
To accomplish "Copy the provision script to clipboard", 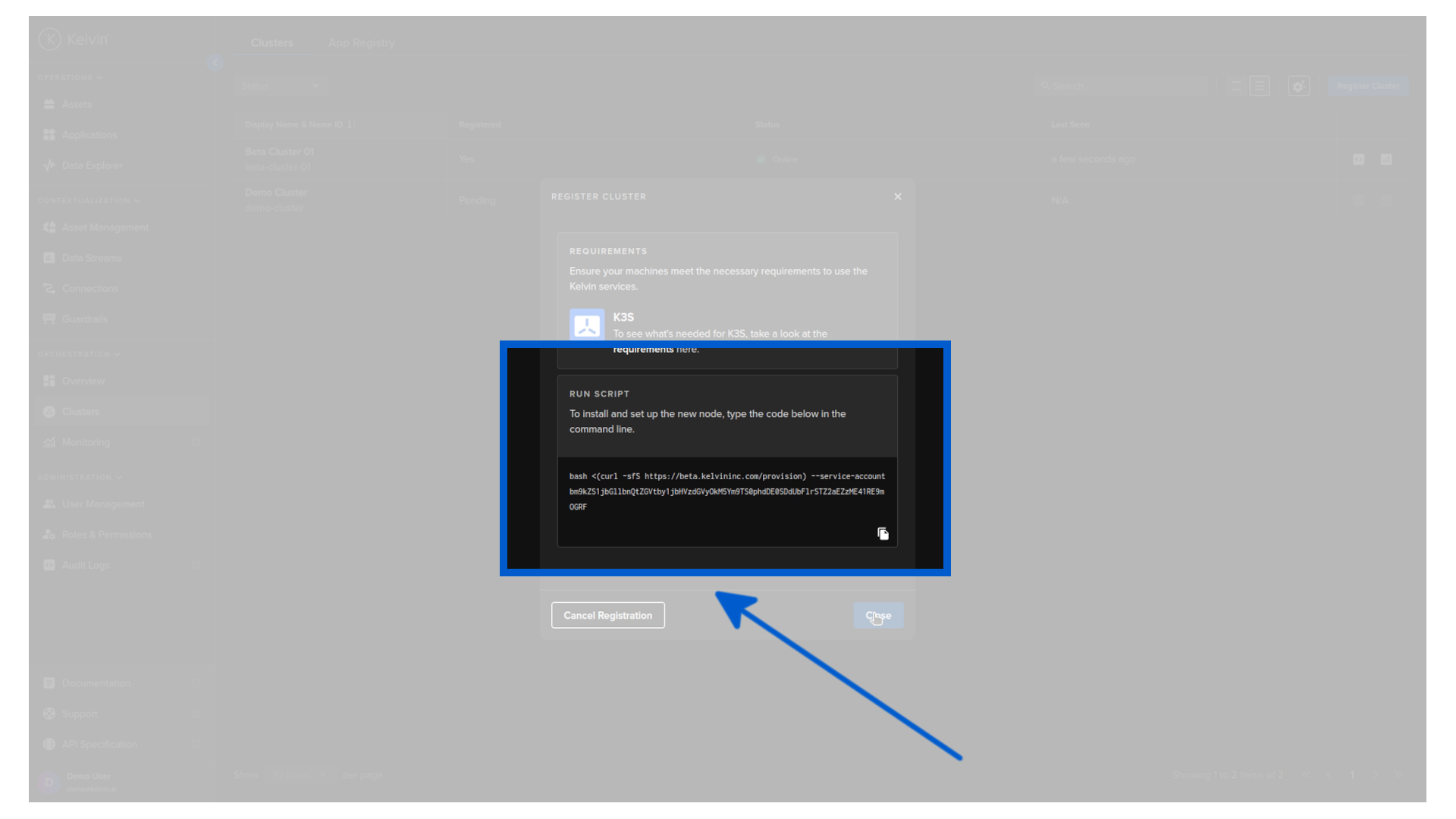I will point(883,534).
